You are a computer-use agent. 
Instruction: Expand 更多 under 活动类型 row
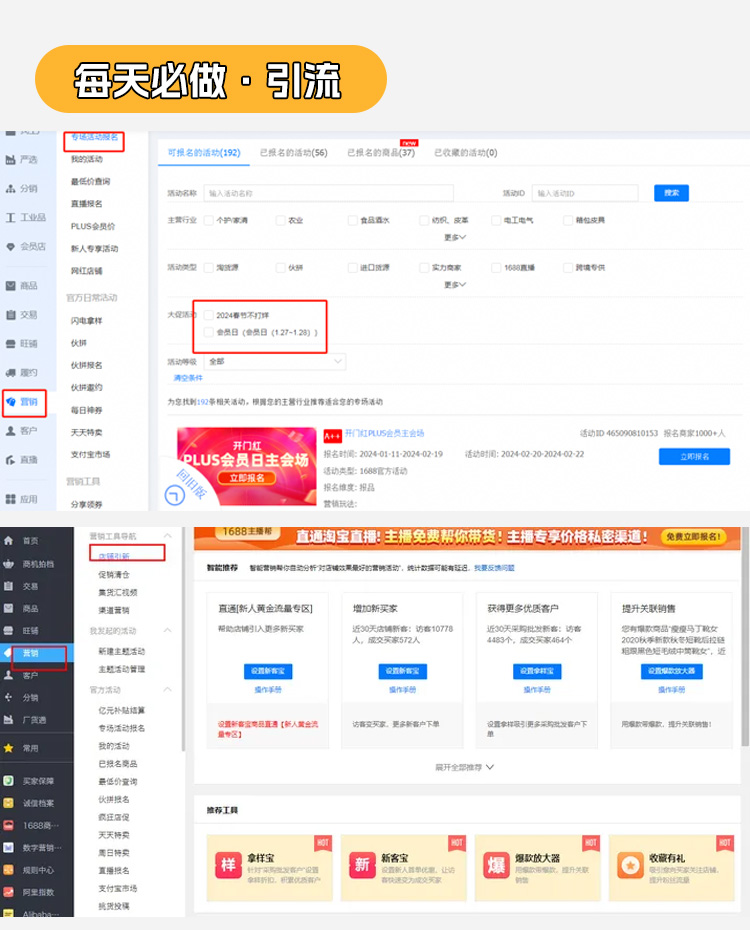pos(455,285)
